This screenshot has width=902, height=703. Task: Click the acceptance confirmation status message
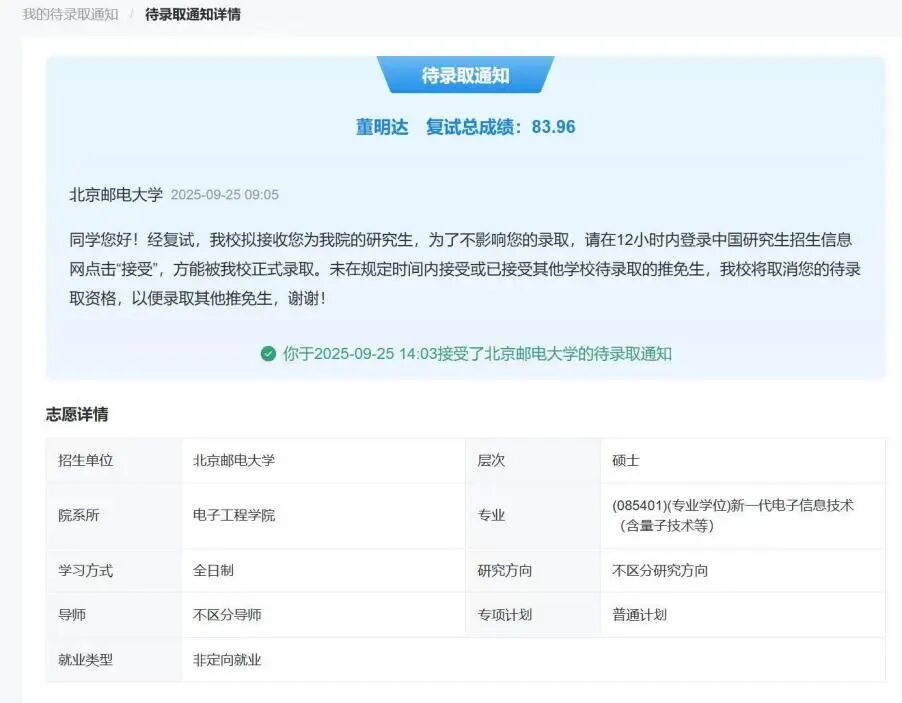click(477, 354)
